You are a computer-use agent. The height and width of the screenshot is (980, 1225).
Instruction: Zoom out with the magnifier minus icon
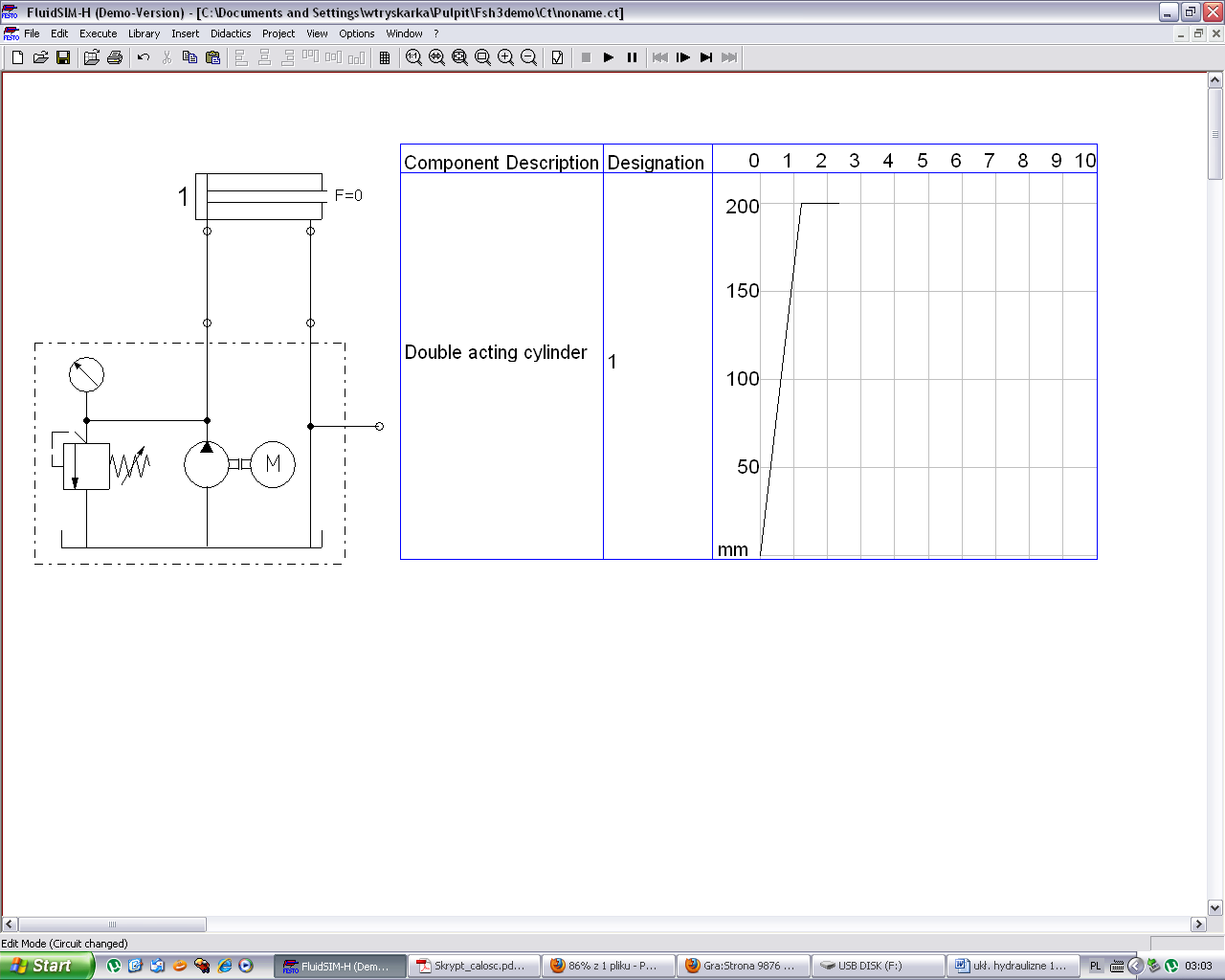[528, 57]
